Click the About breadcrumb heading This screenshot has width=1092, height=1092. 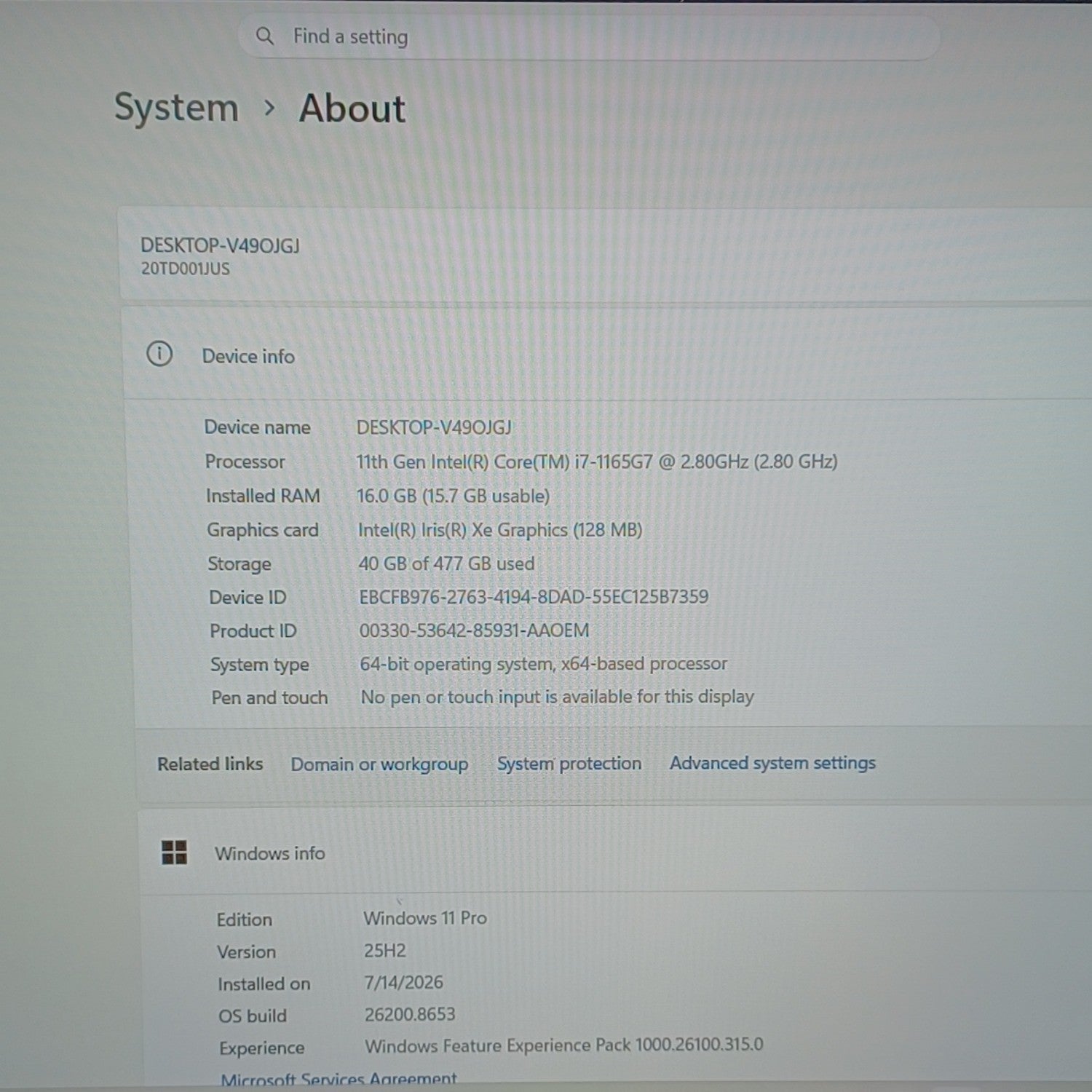pos(352,108)
